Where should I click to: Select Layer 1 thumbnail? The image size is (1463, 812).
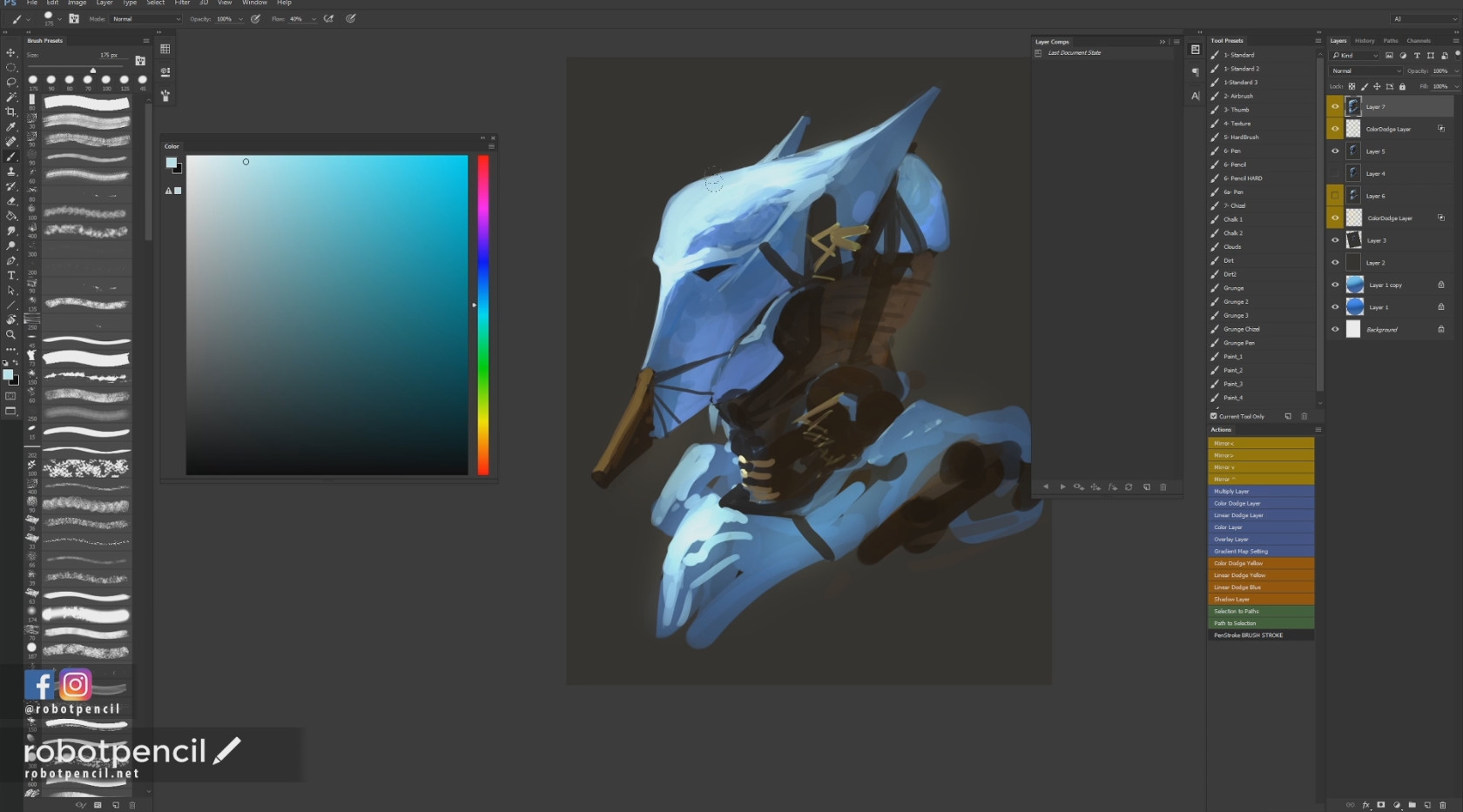point(1355,307)
